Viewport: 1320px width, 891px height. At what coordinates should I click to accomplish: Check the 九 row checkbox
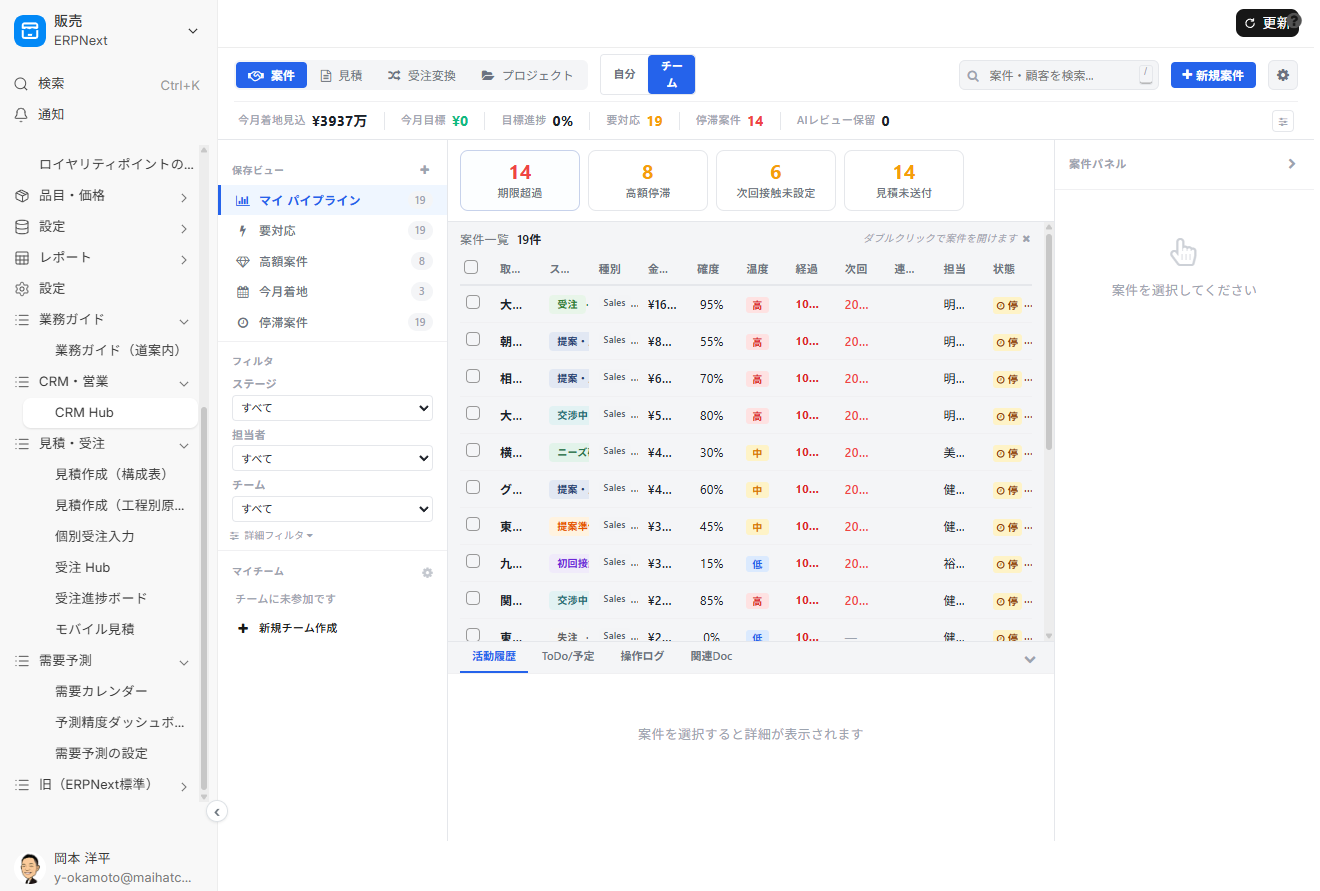coord(473,561)
